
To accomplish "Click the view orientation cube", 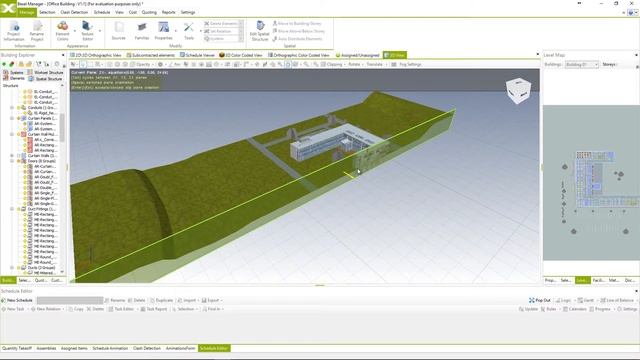I will click(x=518, y=90).
